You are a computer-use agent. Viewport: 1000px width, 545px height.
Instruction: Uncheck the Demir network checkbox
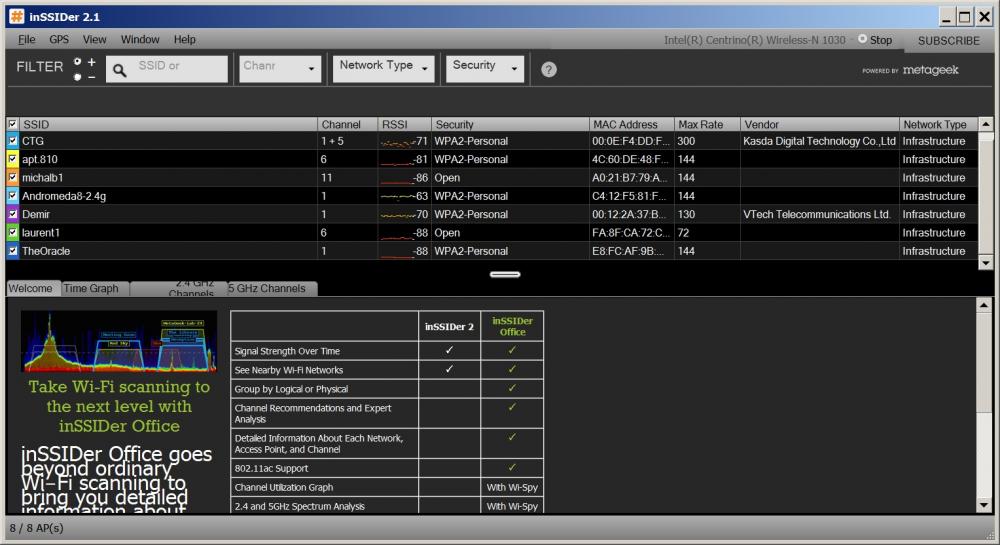13,214
